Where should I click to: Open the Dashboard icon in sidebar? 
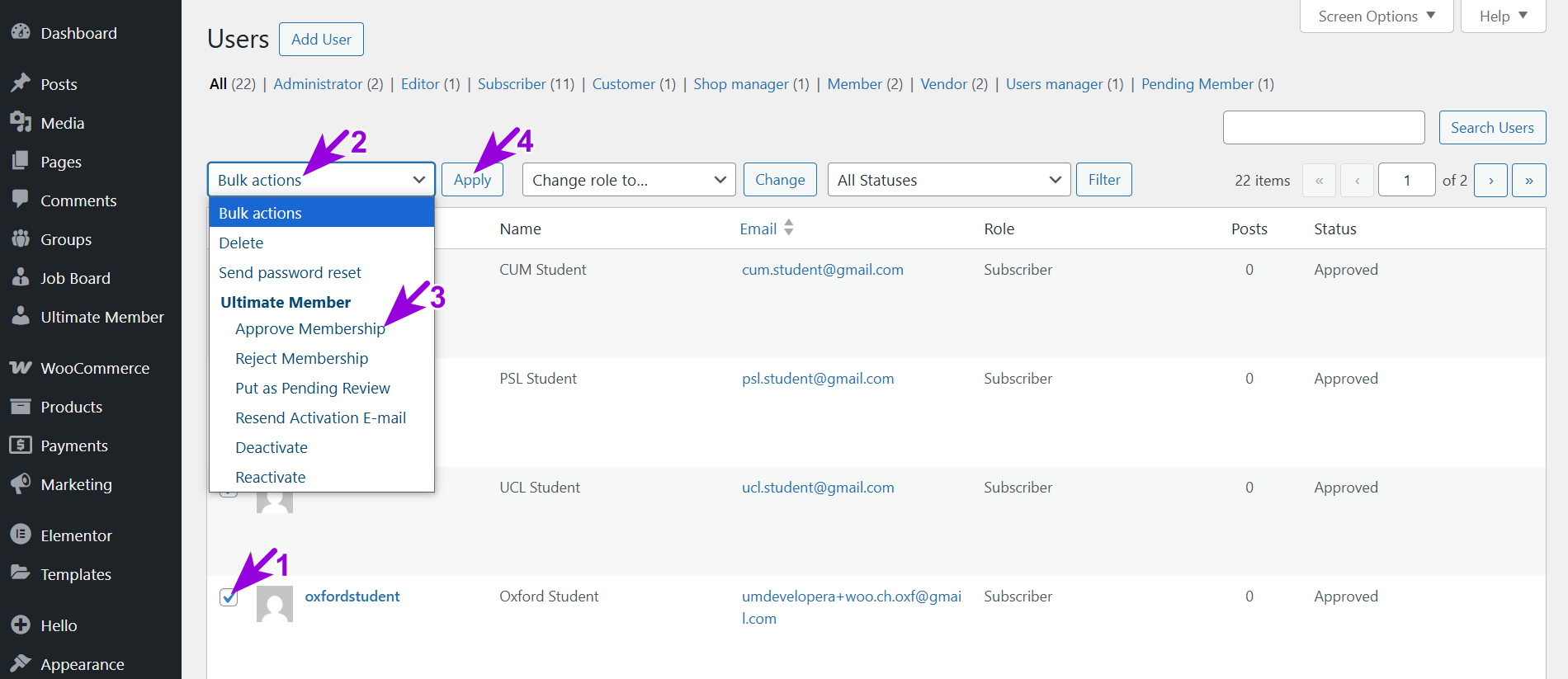pos(21,32)
